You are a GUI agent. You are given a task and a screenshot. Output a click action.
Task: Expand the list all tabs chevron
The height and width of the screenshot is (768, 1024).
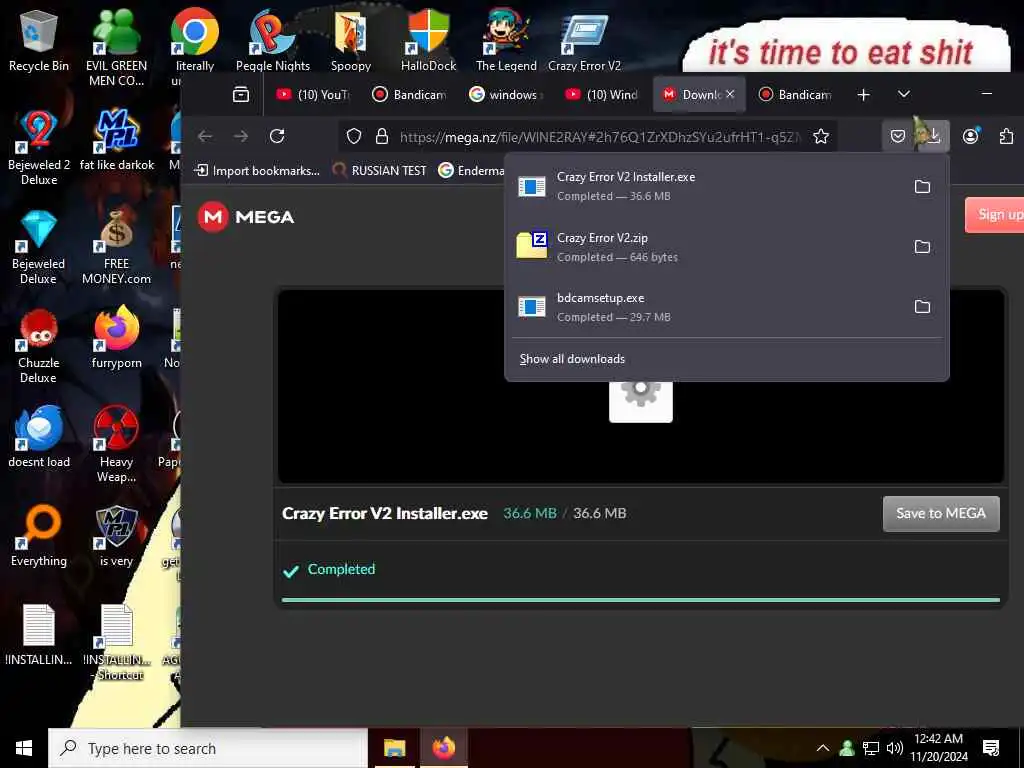[x=904, y=95]
